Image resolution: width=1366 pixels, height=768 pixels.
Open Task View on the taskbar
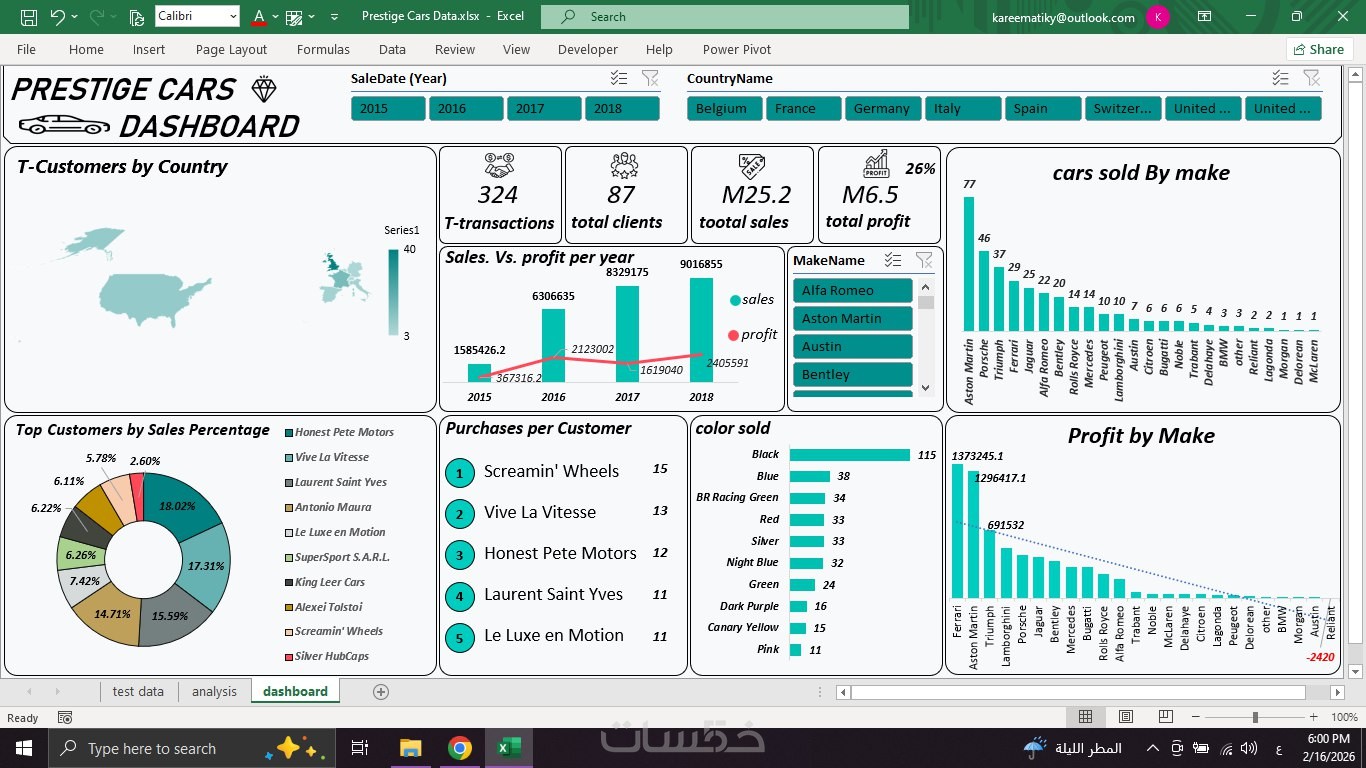[x=360, y=748]
